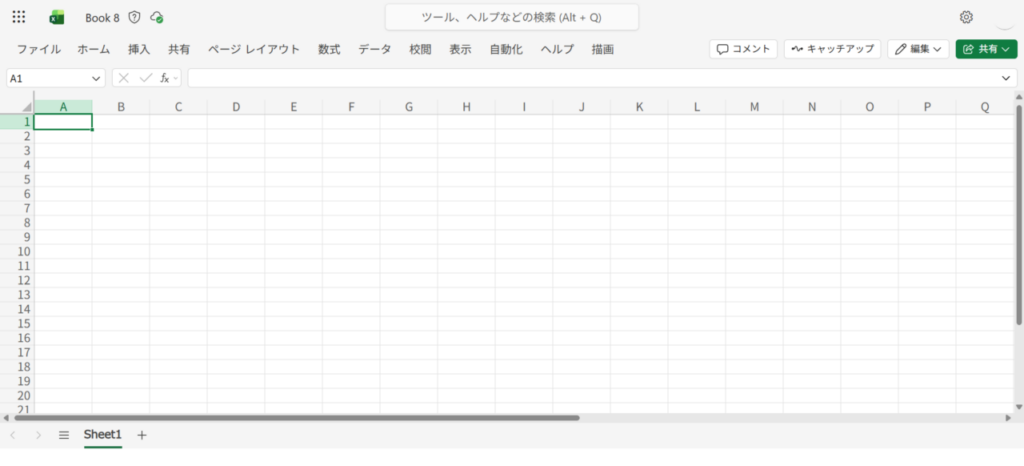This screenshot has width=1024, height=466.
Task: Open the app launcher waffle icon
Action: [19, 17]
